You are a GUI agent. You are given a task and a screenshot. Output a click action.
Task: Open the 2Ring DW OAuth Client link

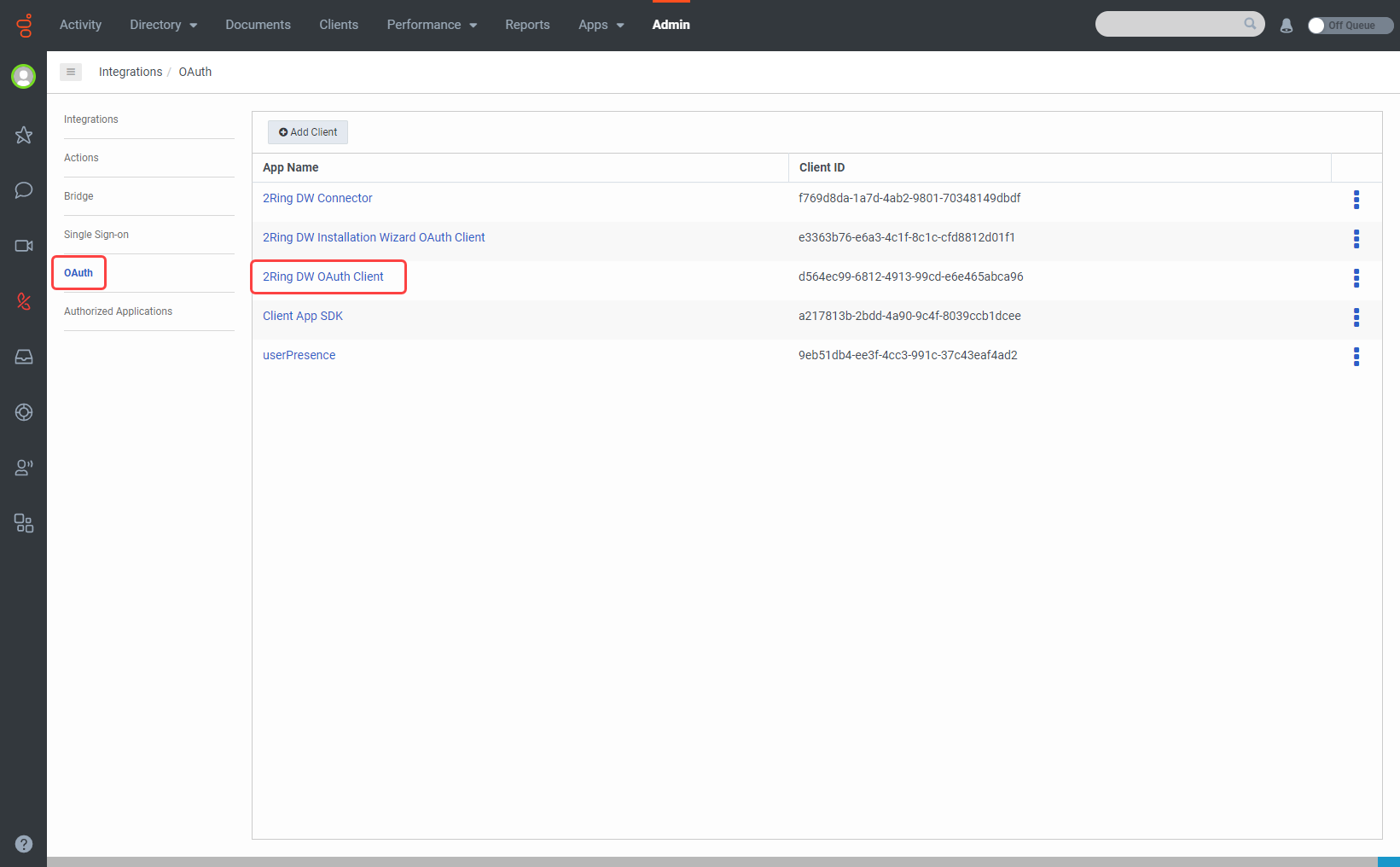point(323,276)
